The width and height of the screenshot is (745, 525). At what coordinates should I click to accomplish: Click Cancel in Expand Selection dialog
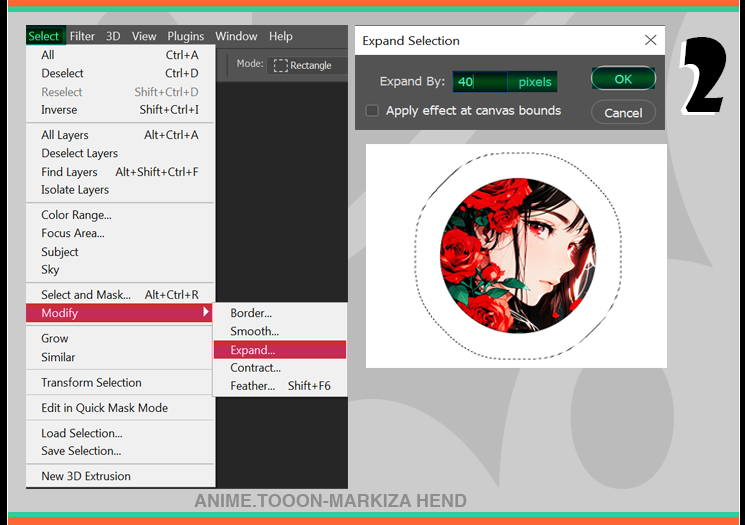coord(623,113)
